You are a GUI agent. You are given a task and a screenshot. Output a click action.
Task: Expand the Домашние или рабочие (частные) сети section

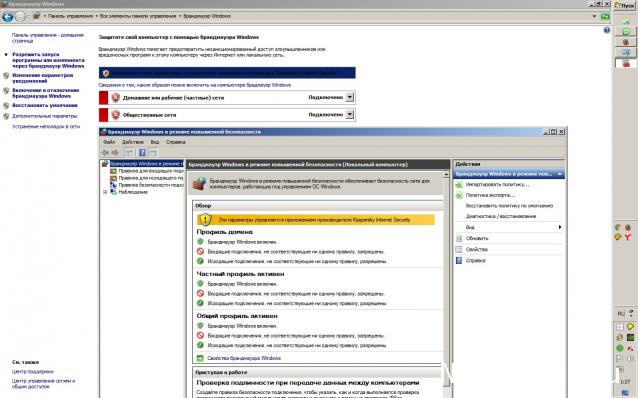pyautogui.click(x=350, y=98)
